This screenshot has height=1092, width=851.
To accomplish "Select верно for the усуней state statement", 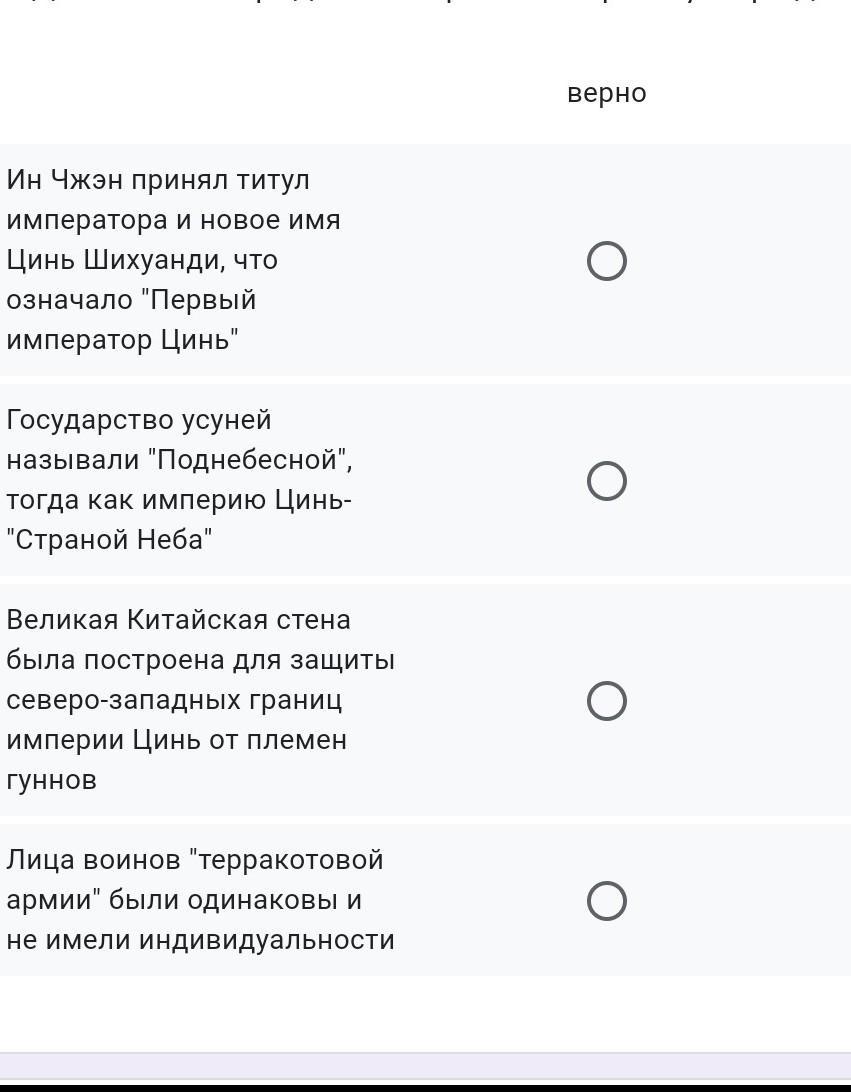I will click(x=606, y=481).
